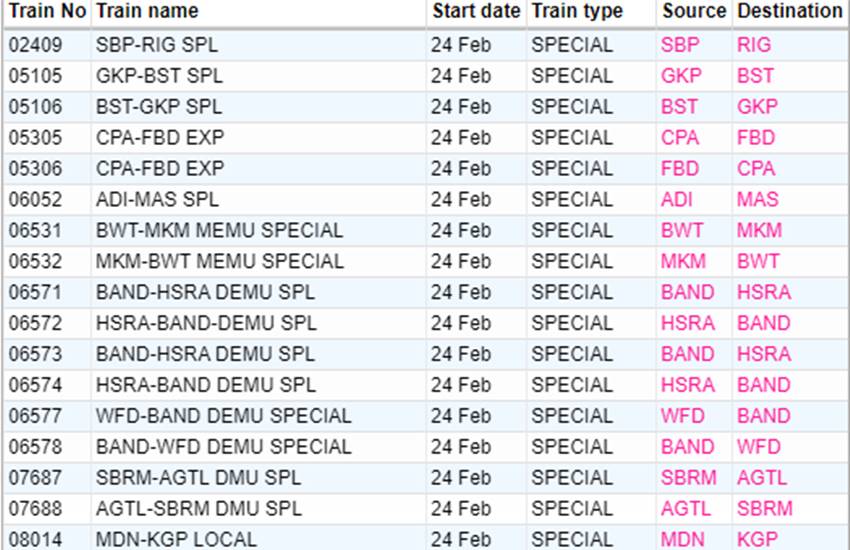Viewport: 850px width, 550px height.
Task: Open MAS destination link for ADI-MAS SPL
Action: pos(757,199)
